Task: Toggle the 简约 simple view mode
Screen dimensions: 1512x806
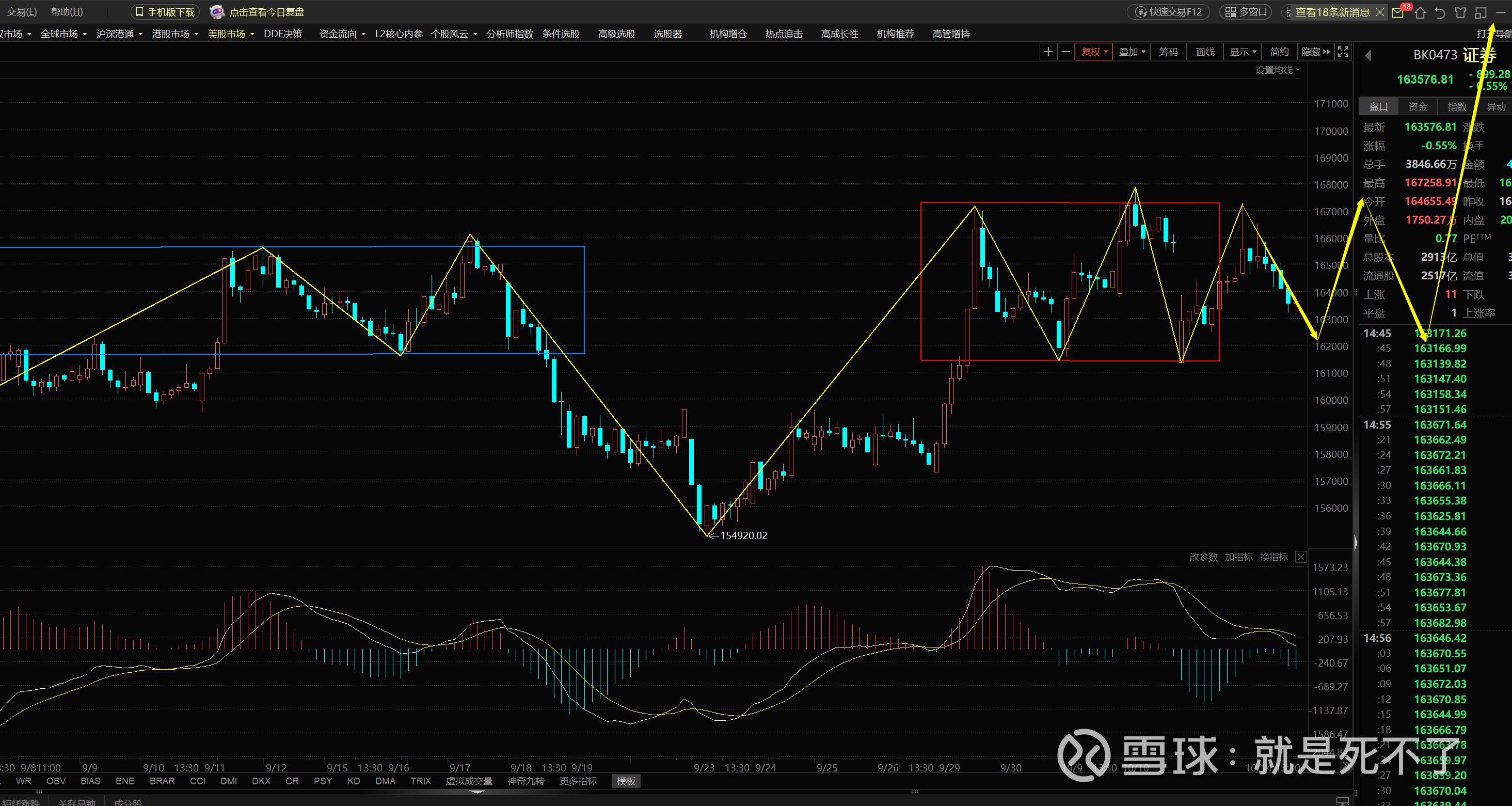Action: (1279, 52)
